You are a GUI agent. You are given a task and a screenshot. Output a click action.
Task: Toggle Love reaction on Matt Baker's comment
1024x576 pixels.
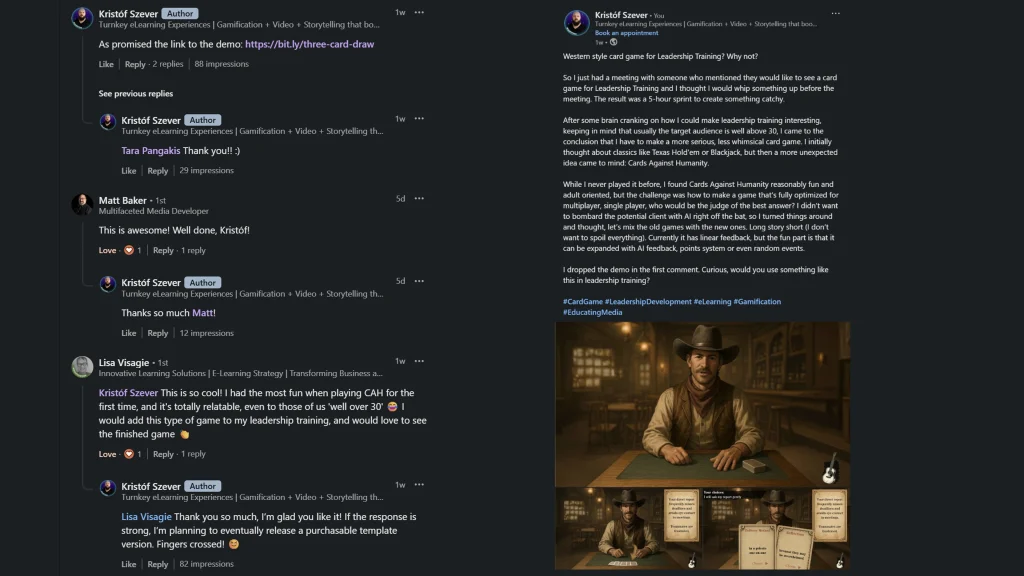pos(107,250)
